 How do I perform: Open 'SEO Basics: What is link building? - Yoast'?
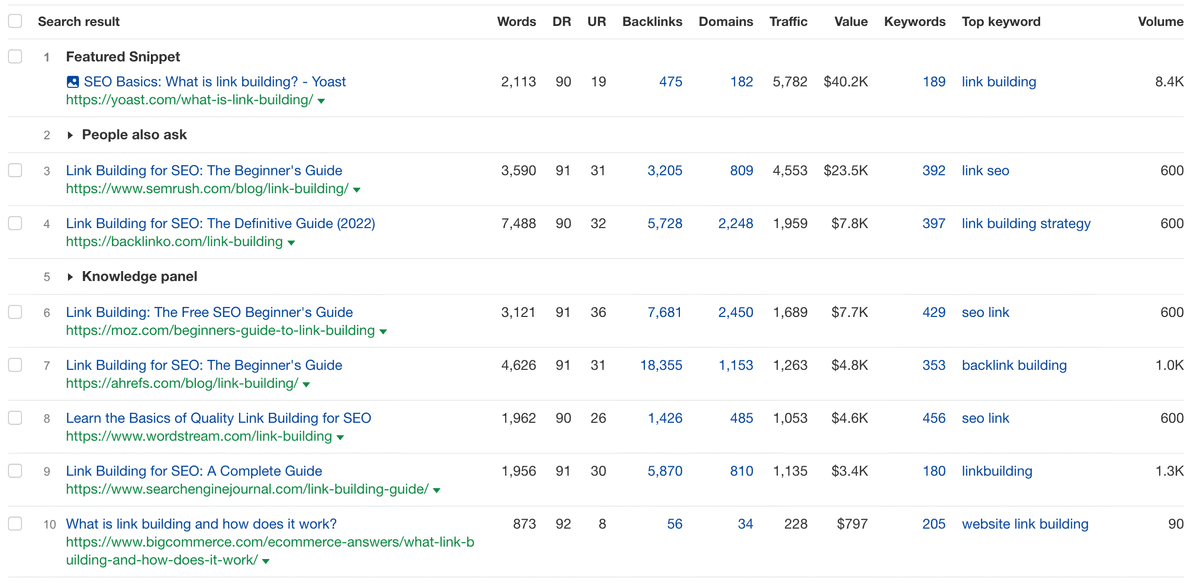pyautogui.click(x=215, y=82)
